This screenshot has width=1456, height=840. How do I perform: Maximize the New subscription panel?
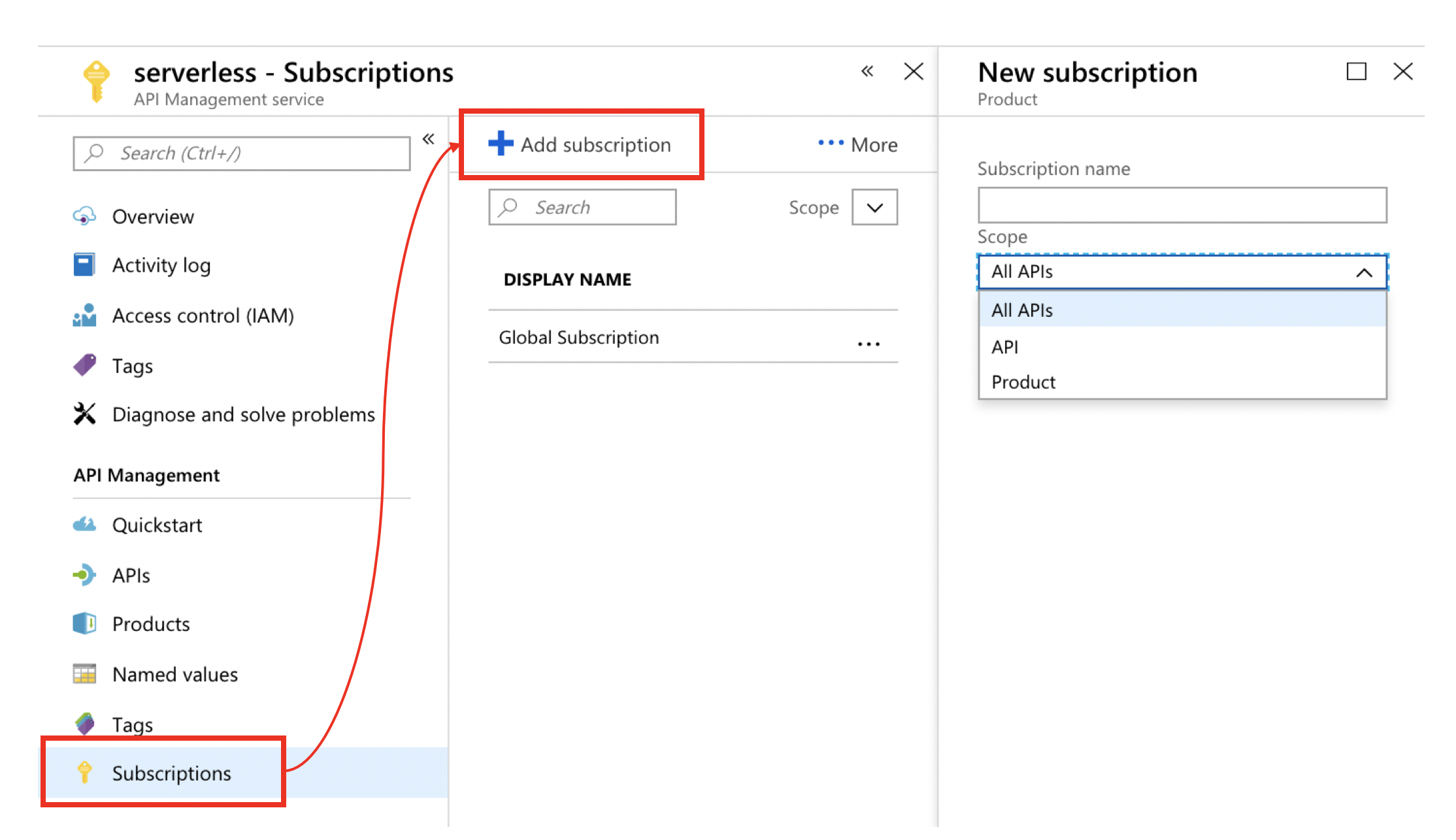(x=1357, y=71)
